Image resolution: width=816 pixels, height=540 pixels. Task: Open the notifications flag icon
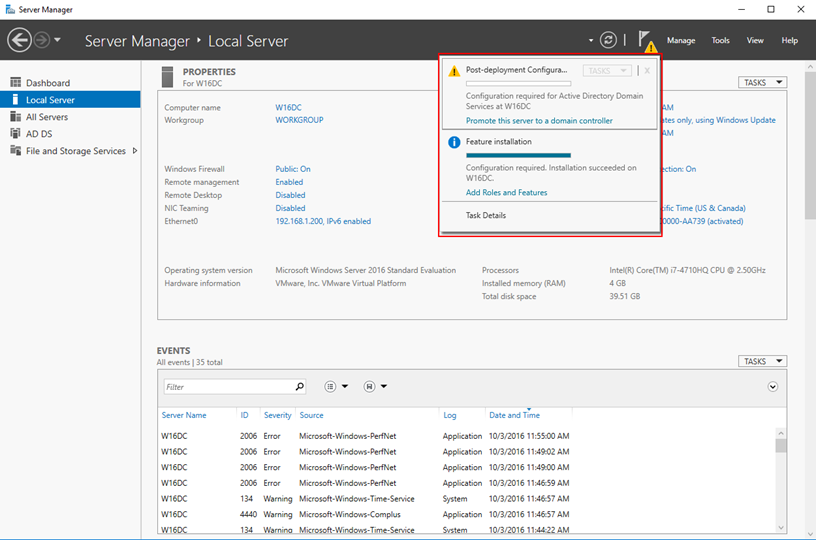tap(647, 41)
